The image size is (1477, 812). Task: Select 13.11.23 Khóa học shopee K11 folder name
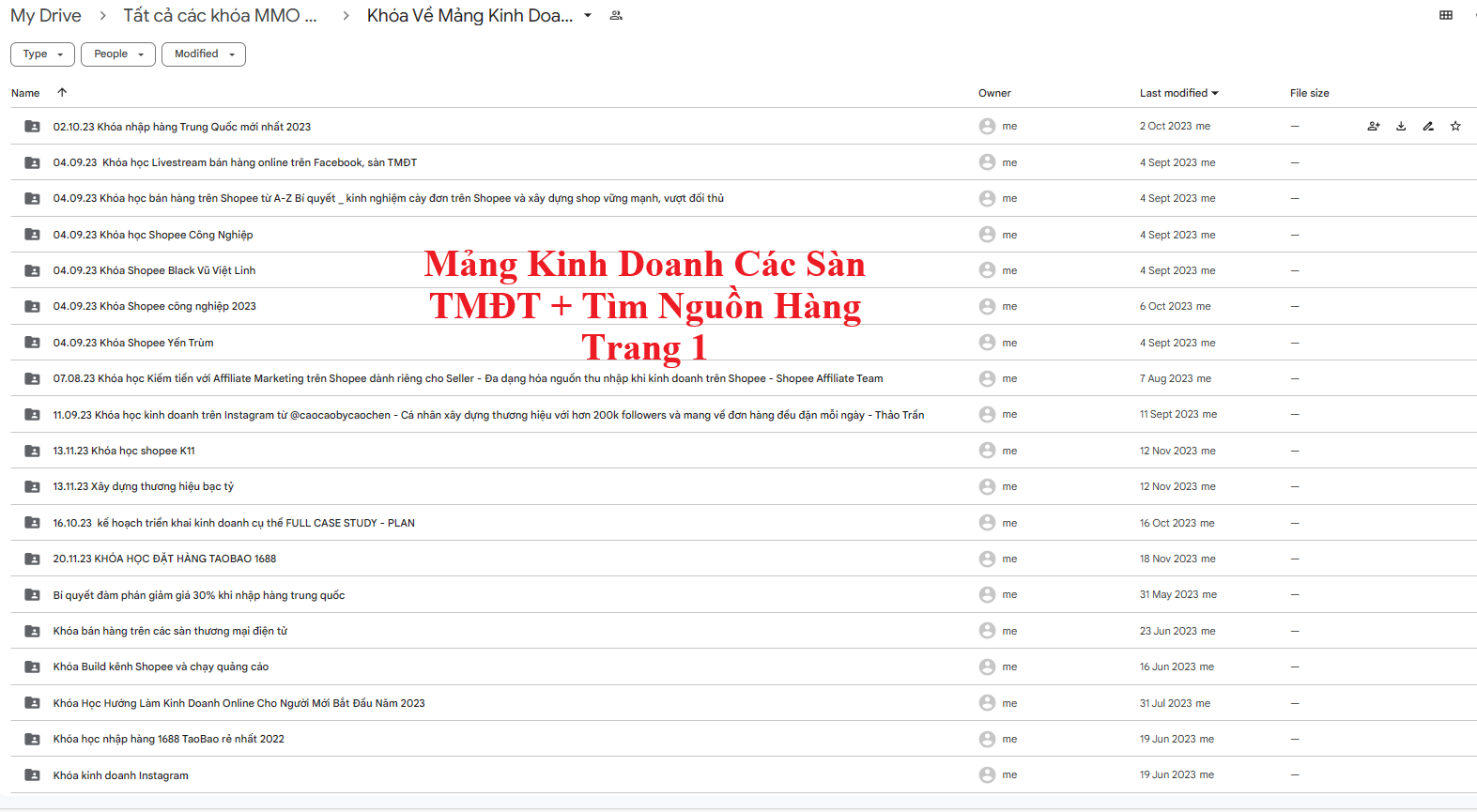tap(124, 451)
